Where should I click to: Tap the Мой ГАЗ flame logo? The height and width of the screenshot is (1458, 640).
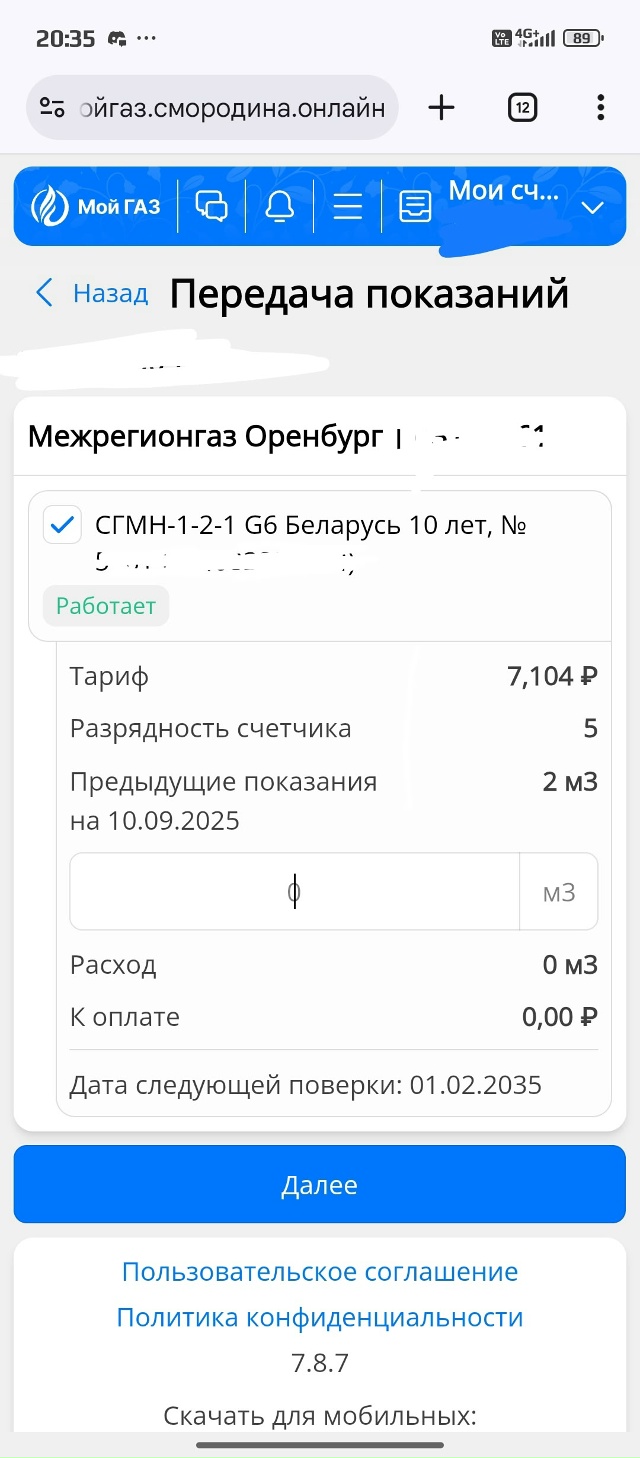50,207
